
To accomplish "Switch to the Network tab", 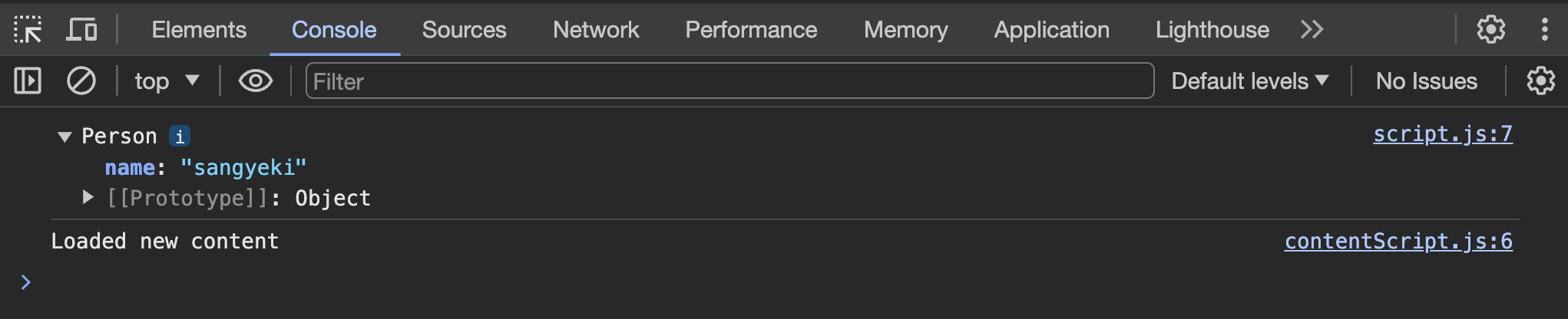I will point(596,30).
